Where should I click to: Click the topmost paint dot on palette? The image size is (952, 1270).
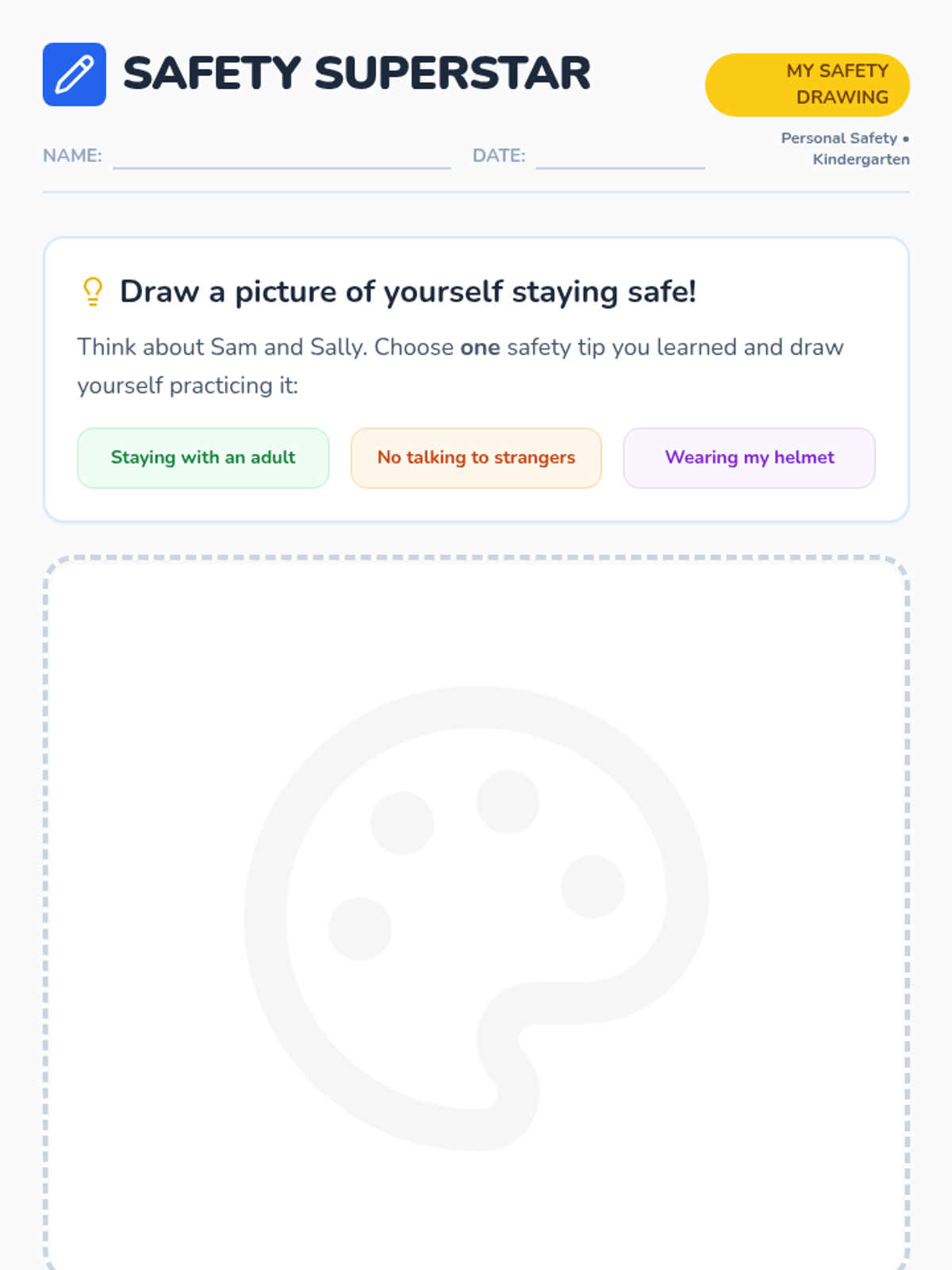(x=508, y=802)
